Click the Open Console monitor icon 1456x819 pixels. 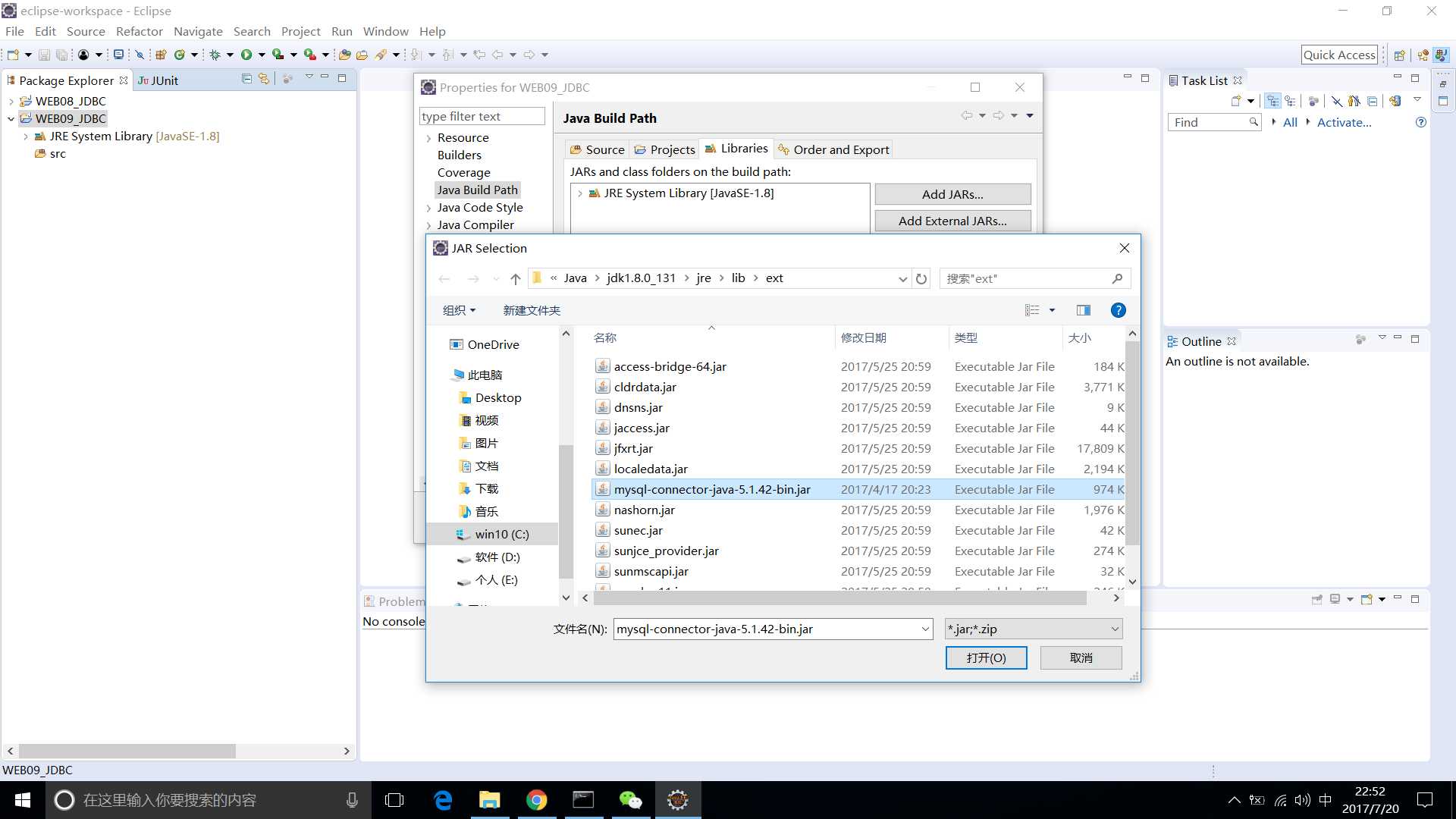click(118, 55)
